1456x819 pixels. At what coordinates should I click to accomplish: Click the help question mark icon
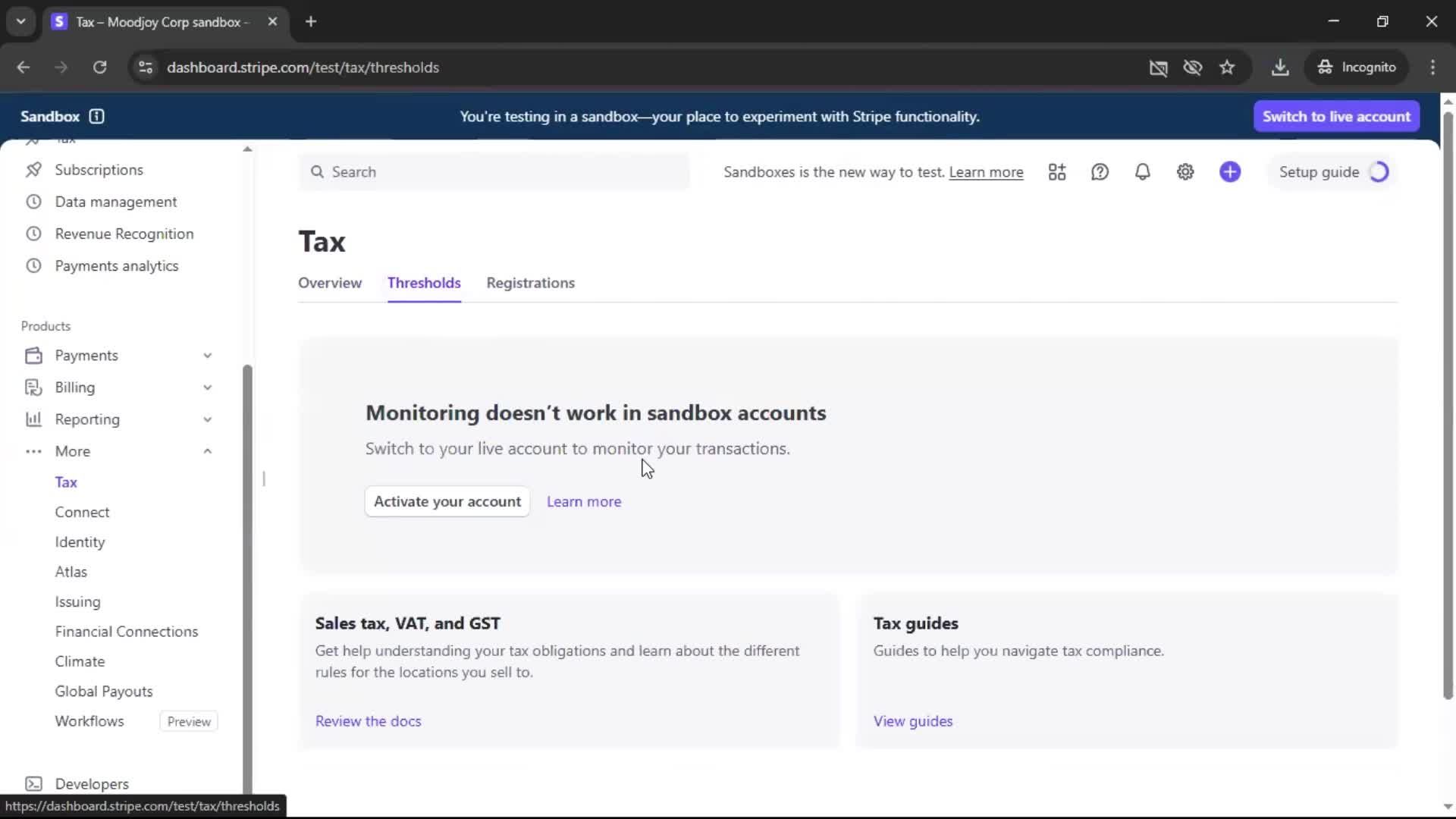[x=1100, y=172]
